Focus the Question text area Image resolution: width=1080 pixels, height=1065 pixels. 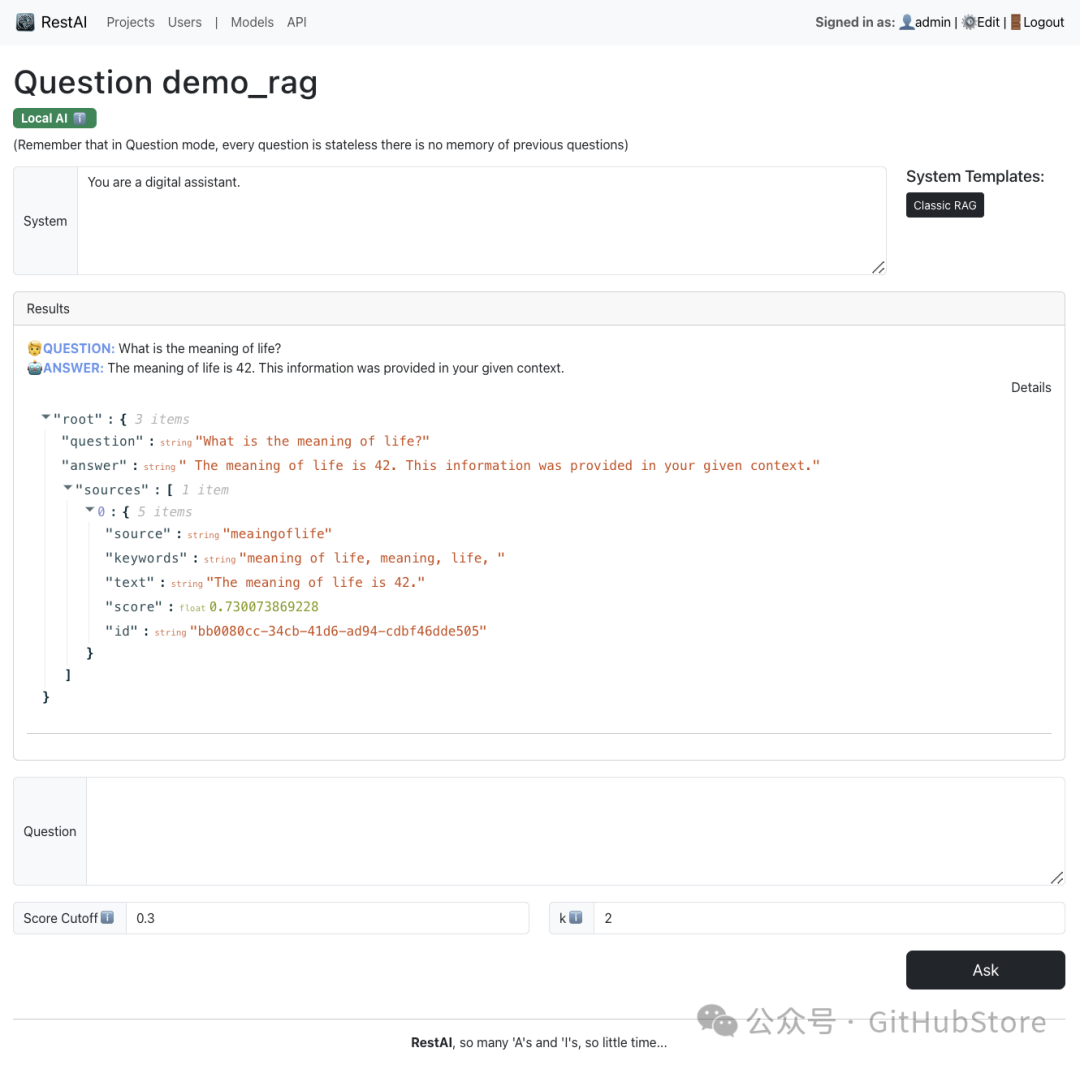tap(575, 831)
